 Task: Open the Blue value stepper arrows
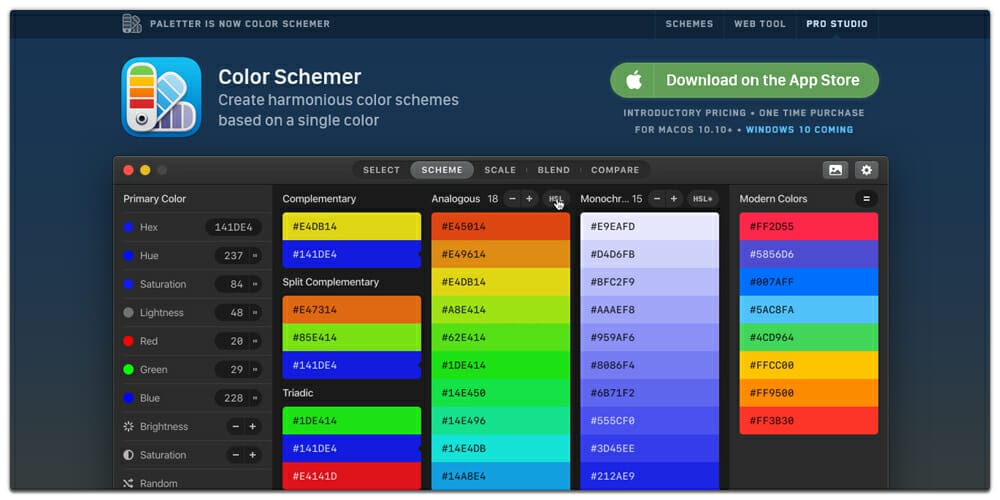[255, 398]
